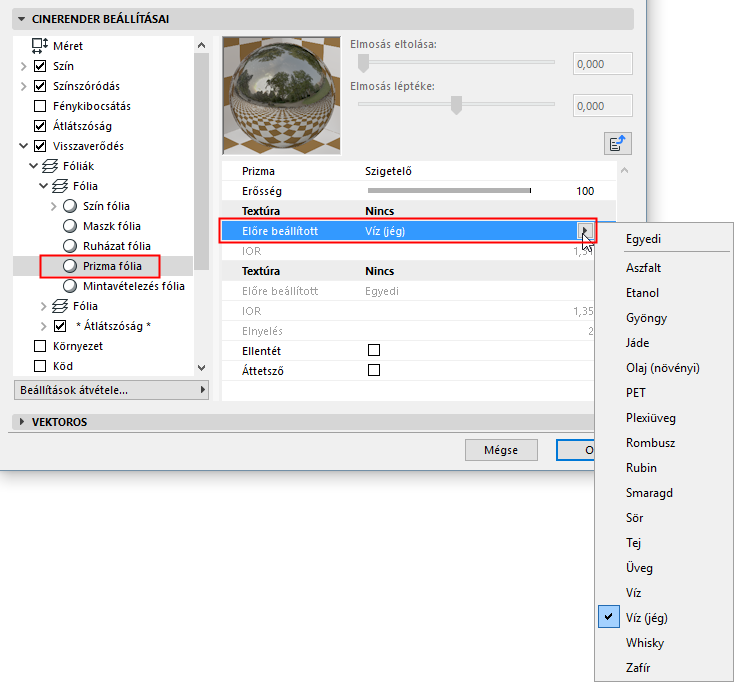Select the Ruházat fólia tree item
Screen dimensions: 734x682
(x=117, y=246)
